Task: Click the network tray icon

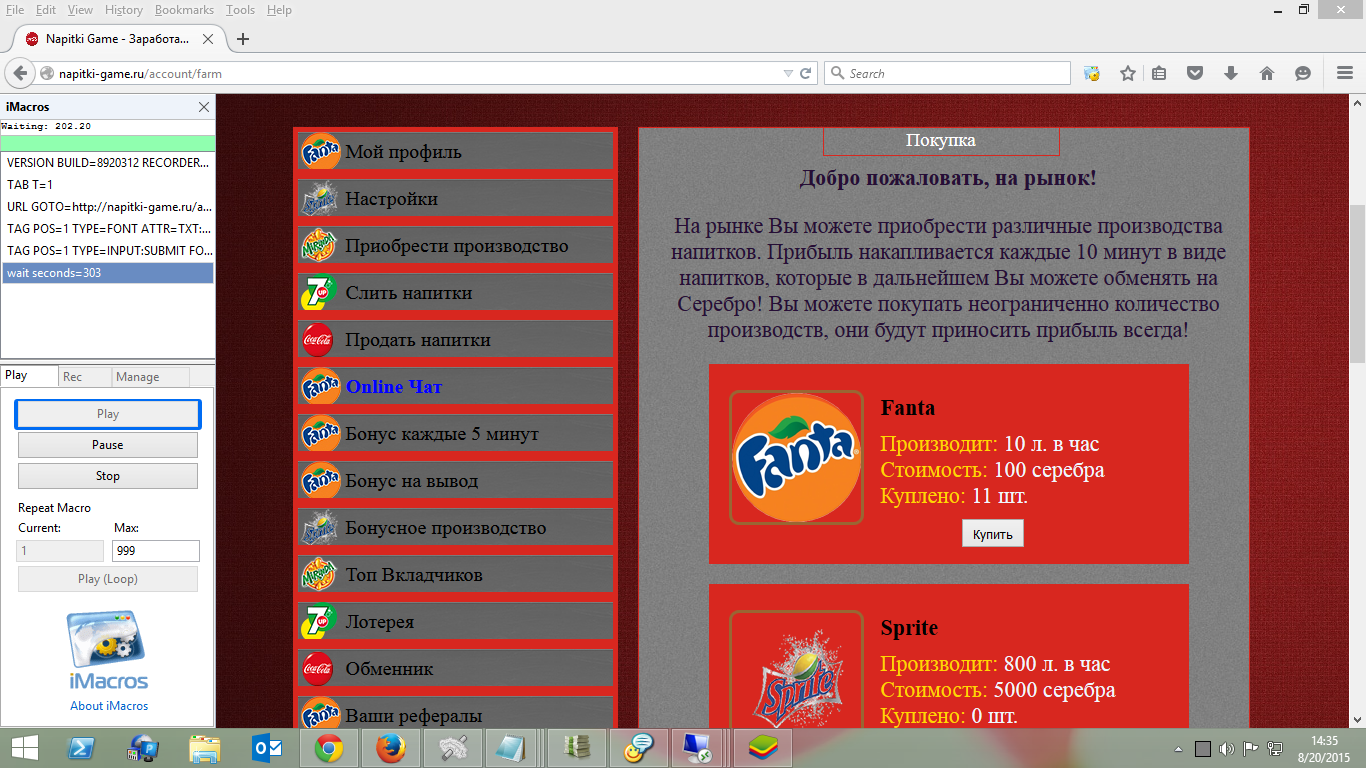Action: point(1275,748)
